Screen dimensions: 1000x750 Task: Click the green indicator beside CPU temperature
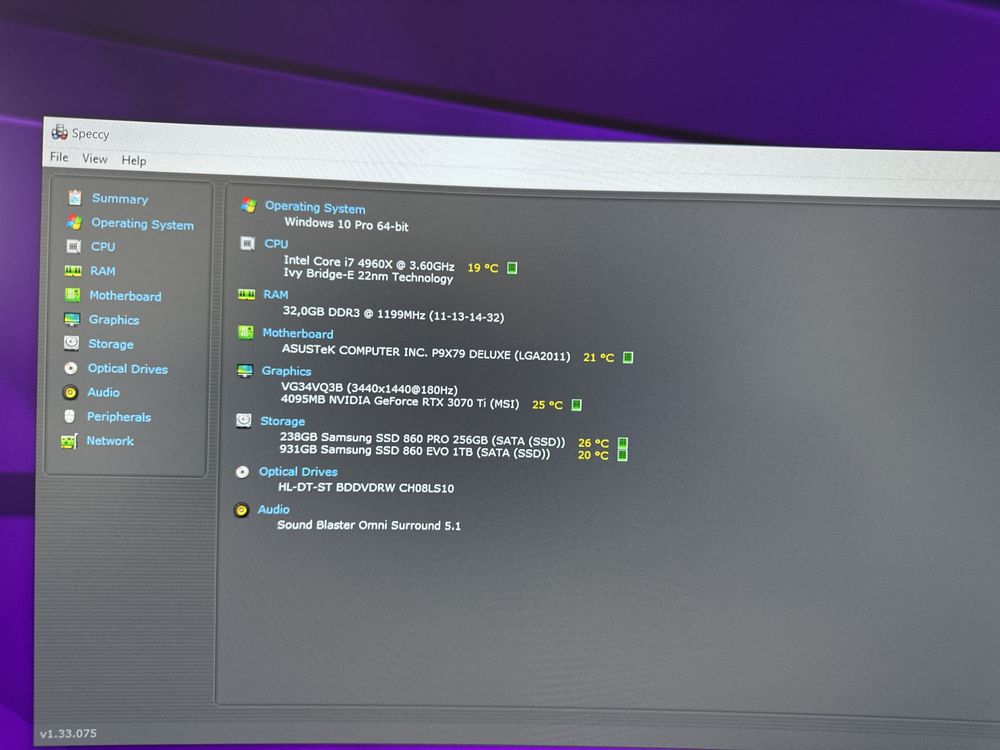click(x=511, y=268)
